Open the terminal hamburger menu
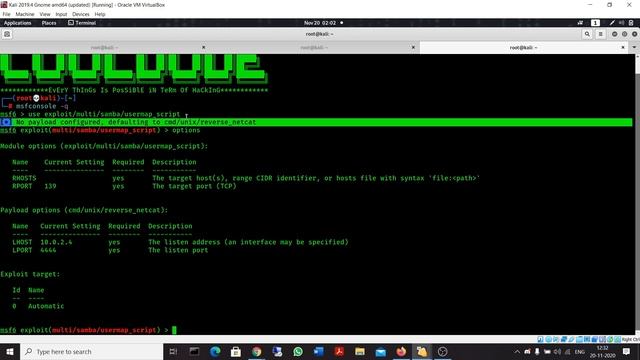Image resolution: width=640 pixels, height=360 pixels. coord(600,34)
